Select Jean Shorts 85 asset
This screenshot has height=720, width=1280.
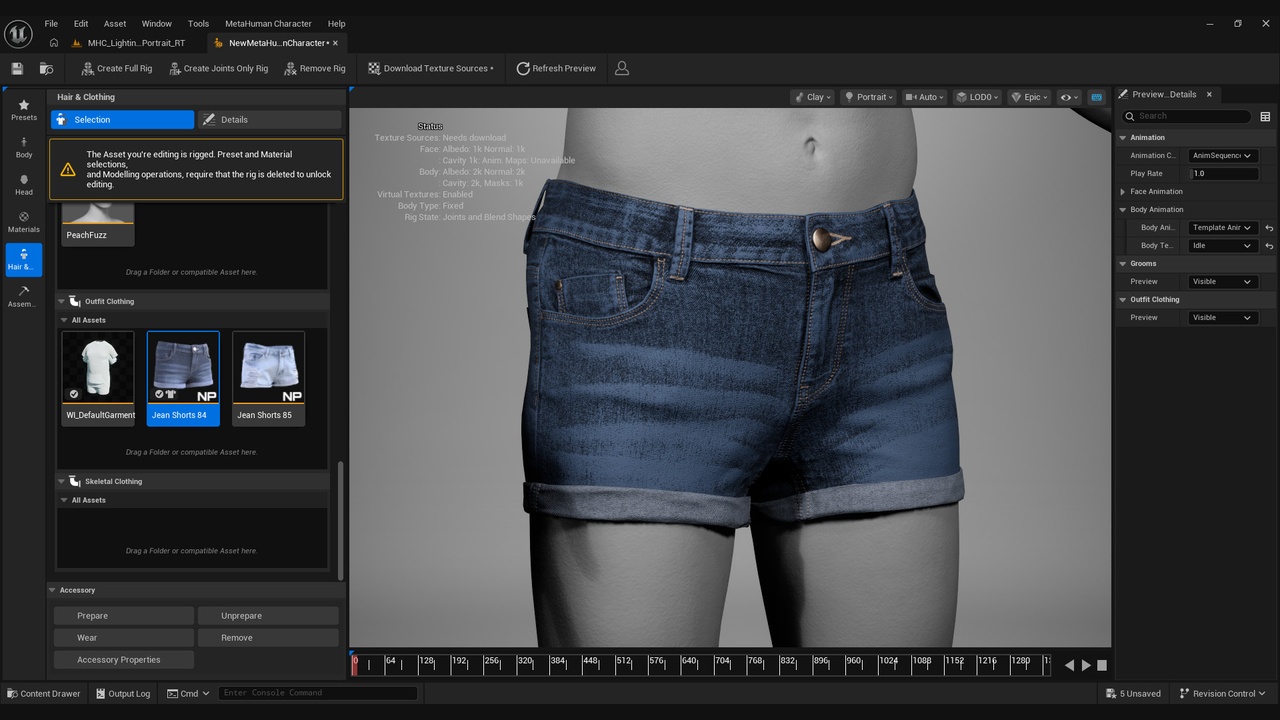point(268,378)
